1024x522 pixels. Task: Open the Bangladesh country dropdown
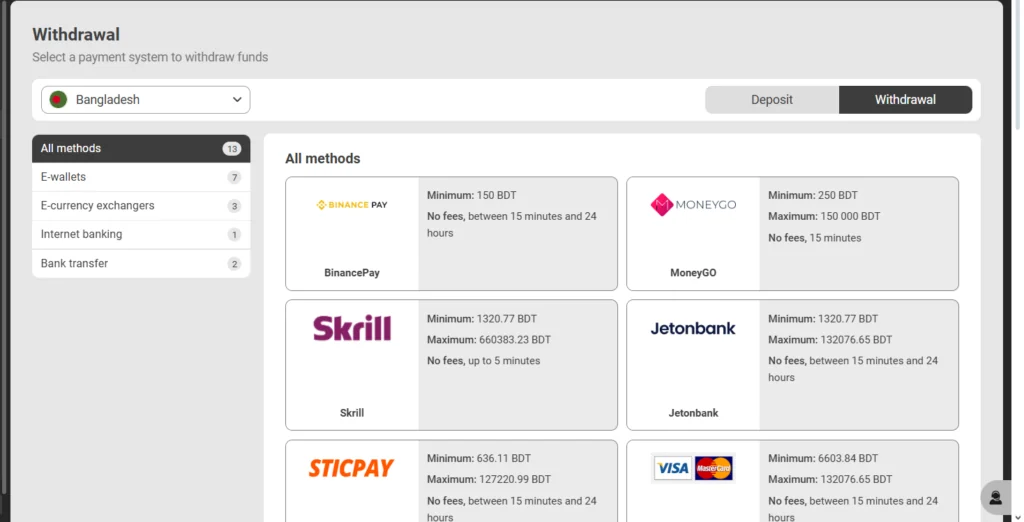(x=145, y=100)
